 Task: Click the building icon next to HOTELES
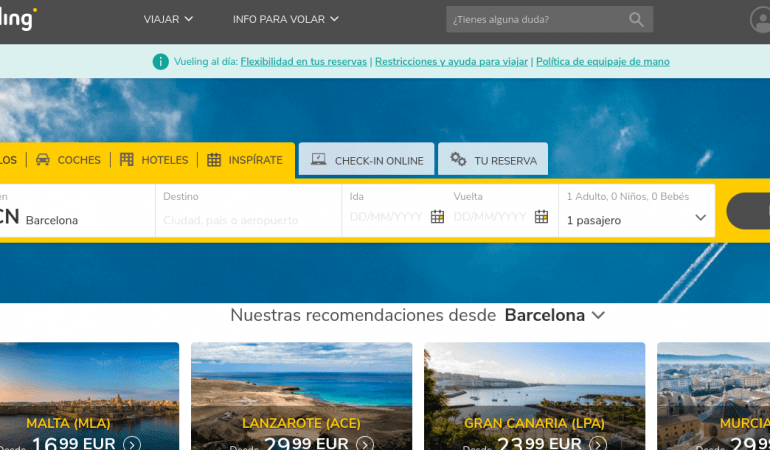coord(127,160)
